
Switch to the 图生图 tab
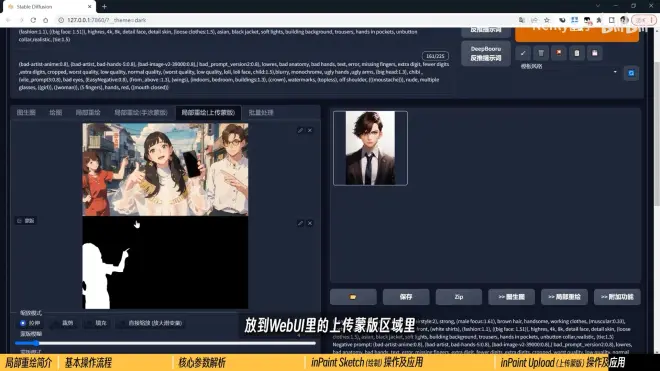pos(26,112)
